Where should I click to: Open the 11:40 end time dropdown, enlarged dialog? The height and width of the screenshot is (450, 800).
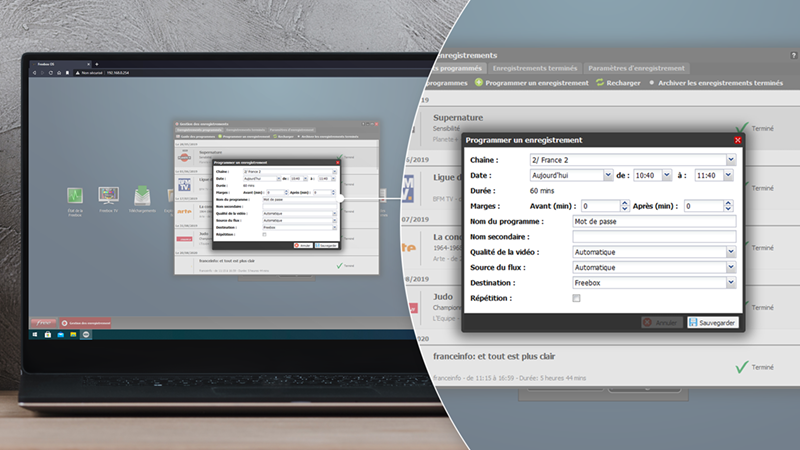[x=728, y=175]
